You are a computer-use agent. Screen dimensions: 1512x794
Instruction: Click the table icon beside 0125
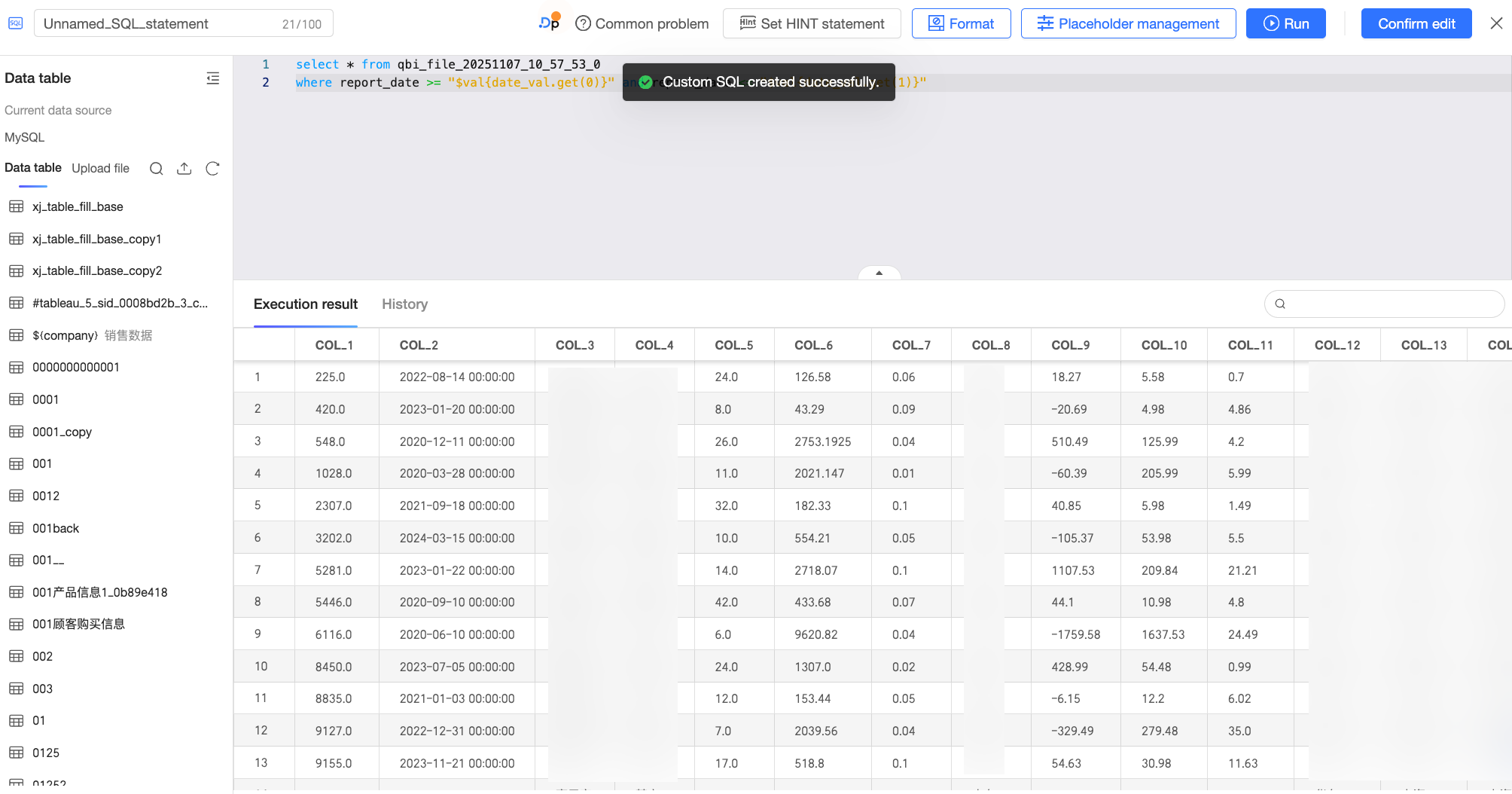pyautogui.click(x=17, y=753)
